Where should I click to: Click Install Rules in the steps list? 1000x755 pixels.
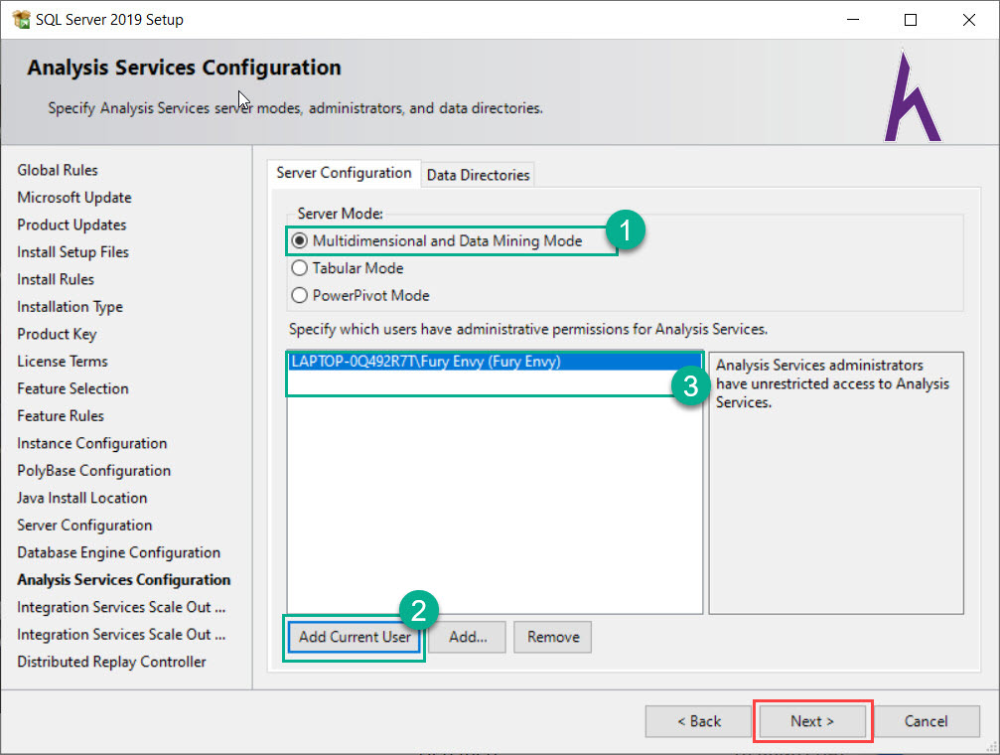55,279
